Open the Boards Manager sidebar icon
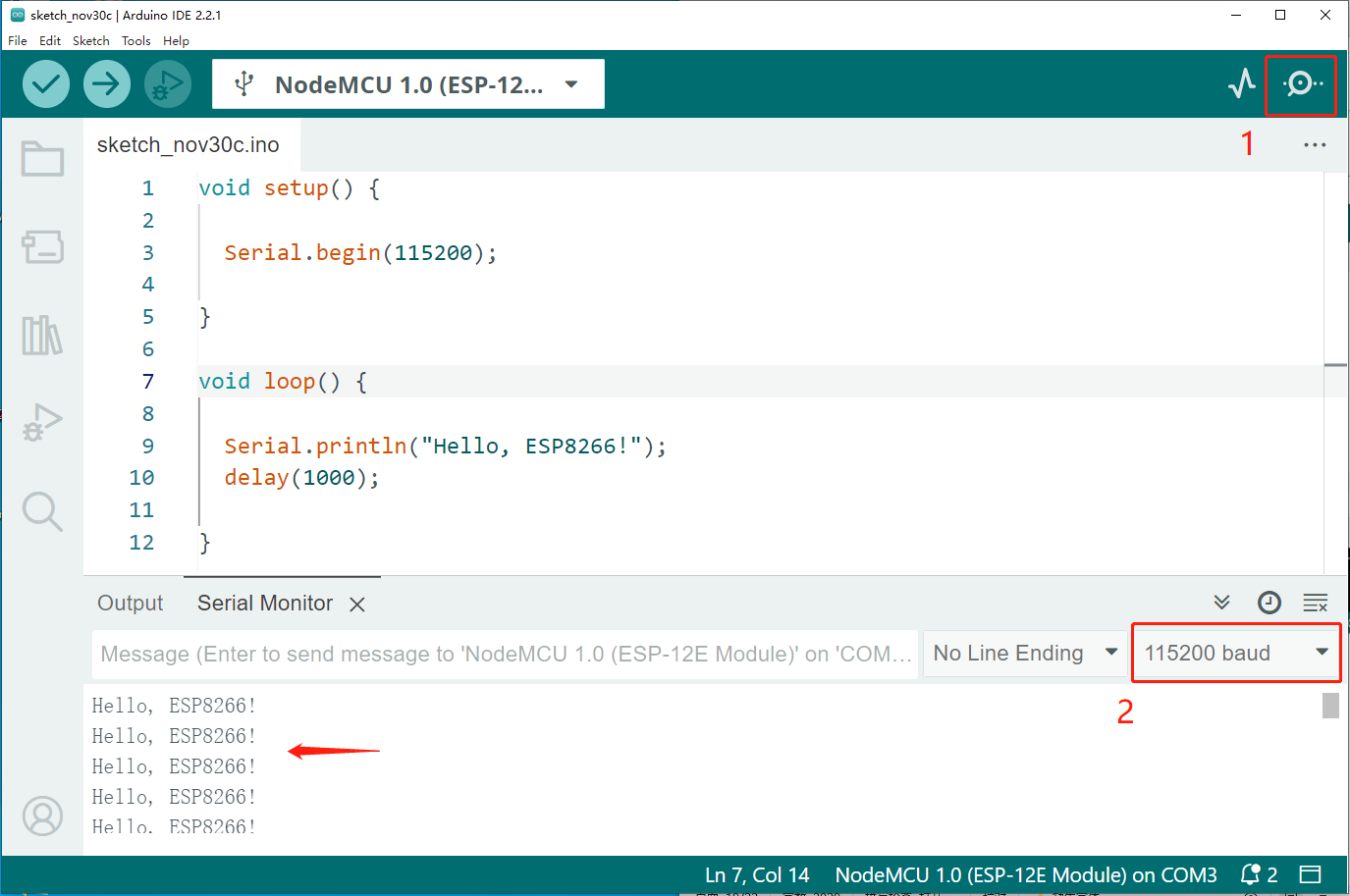The image size is (1350, 896). click(x=42, y=246)
